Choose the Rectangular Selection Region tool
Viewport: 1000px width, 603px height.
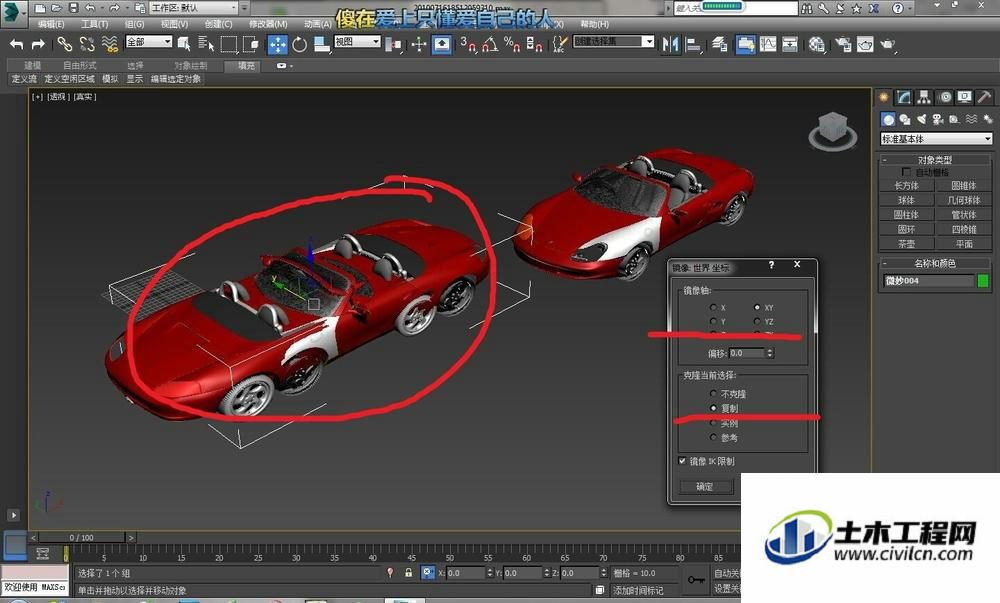tap(228, 44)
